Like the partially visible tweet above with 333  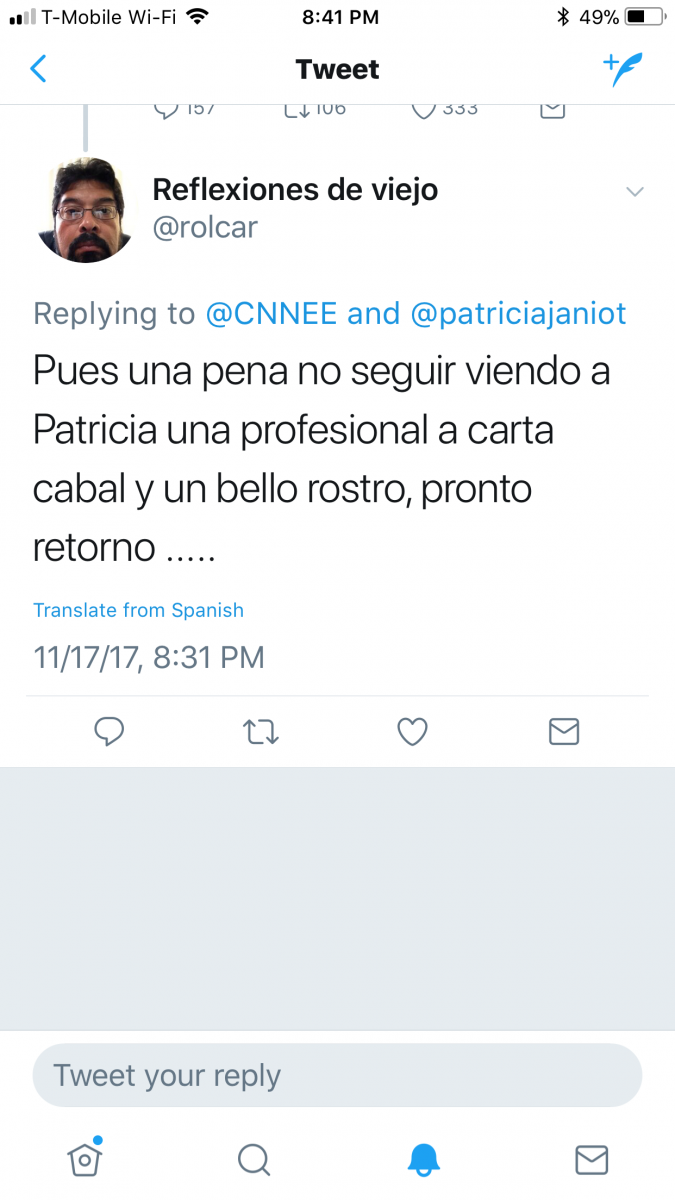pyautogui.click(x=423, y=108)
